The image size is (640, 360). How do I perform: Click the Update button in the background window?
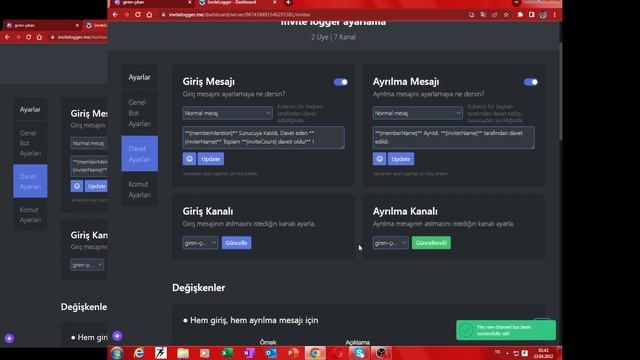[x=96, y=186]
